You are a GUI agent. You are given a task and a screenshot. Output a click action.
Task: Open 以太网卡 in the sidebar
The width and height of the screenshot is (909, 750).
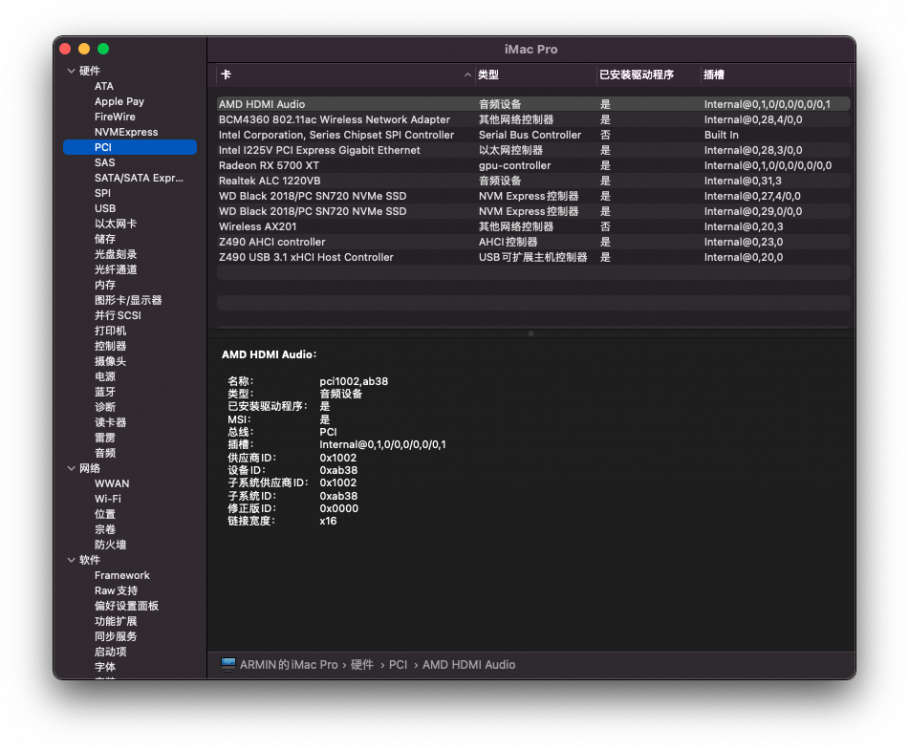(x=115, y=224)
